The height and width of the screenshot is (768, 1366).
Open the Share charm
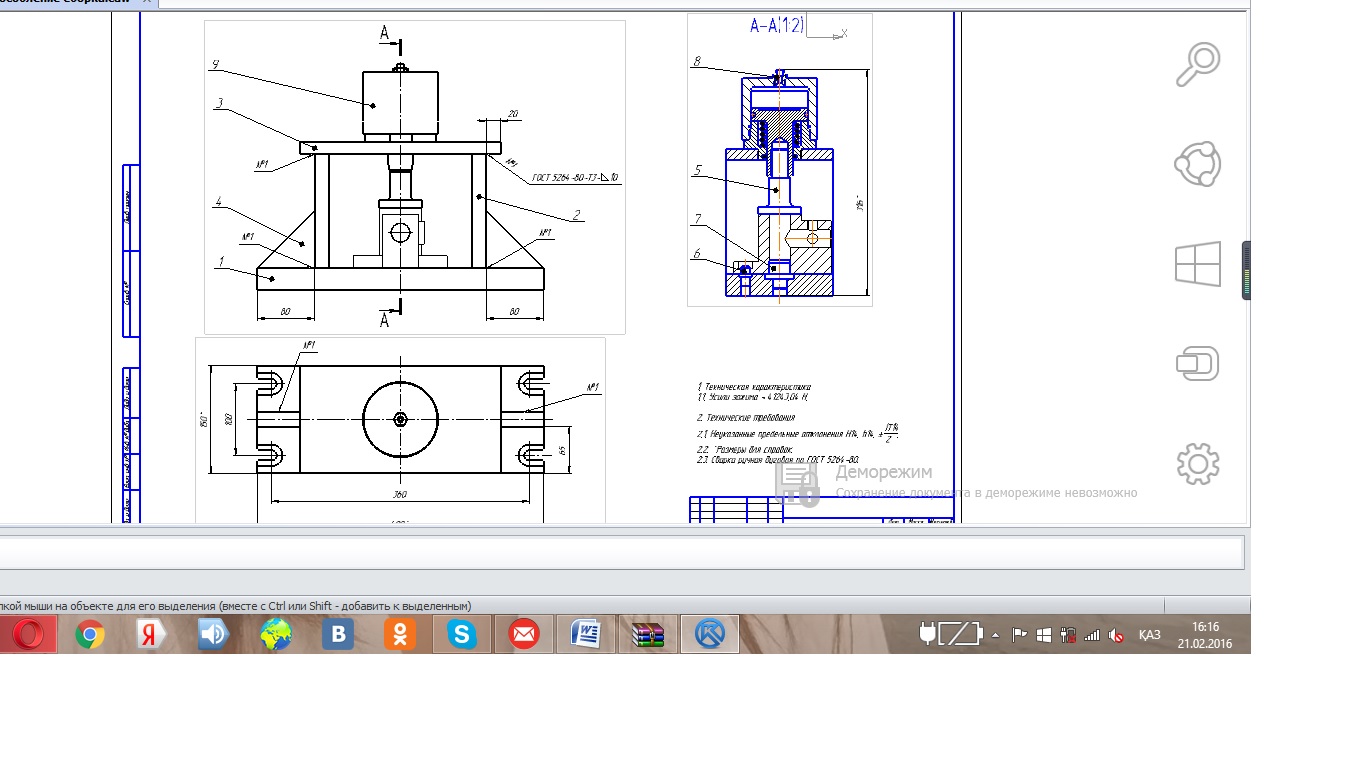tap(1197, 164)
